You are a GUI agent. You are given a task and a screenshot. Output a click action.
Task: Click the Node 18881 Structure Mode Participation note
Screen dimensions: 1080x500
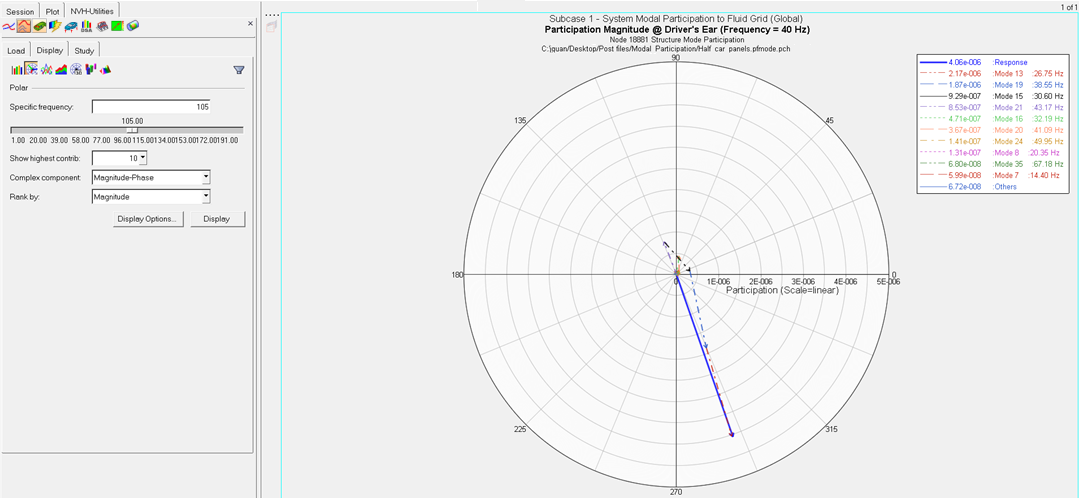point(676,40)
